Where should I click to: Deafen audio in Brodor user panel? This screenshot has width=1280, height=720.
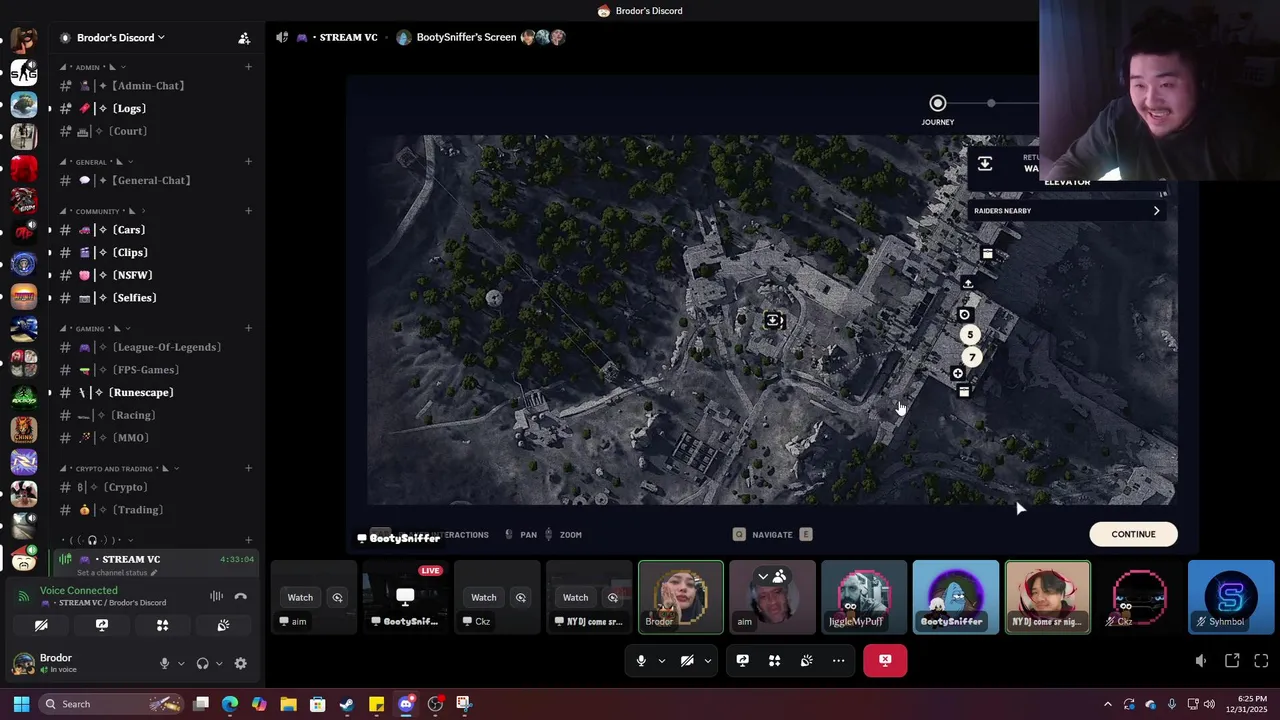point(202,663)
